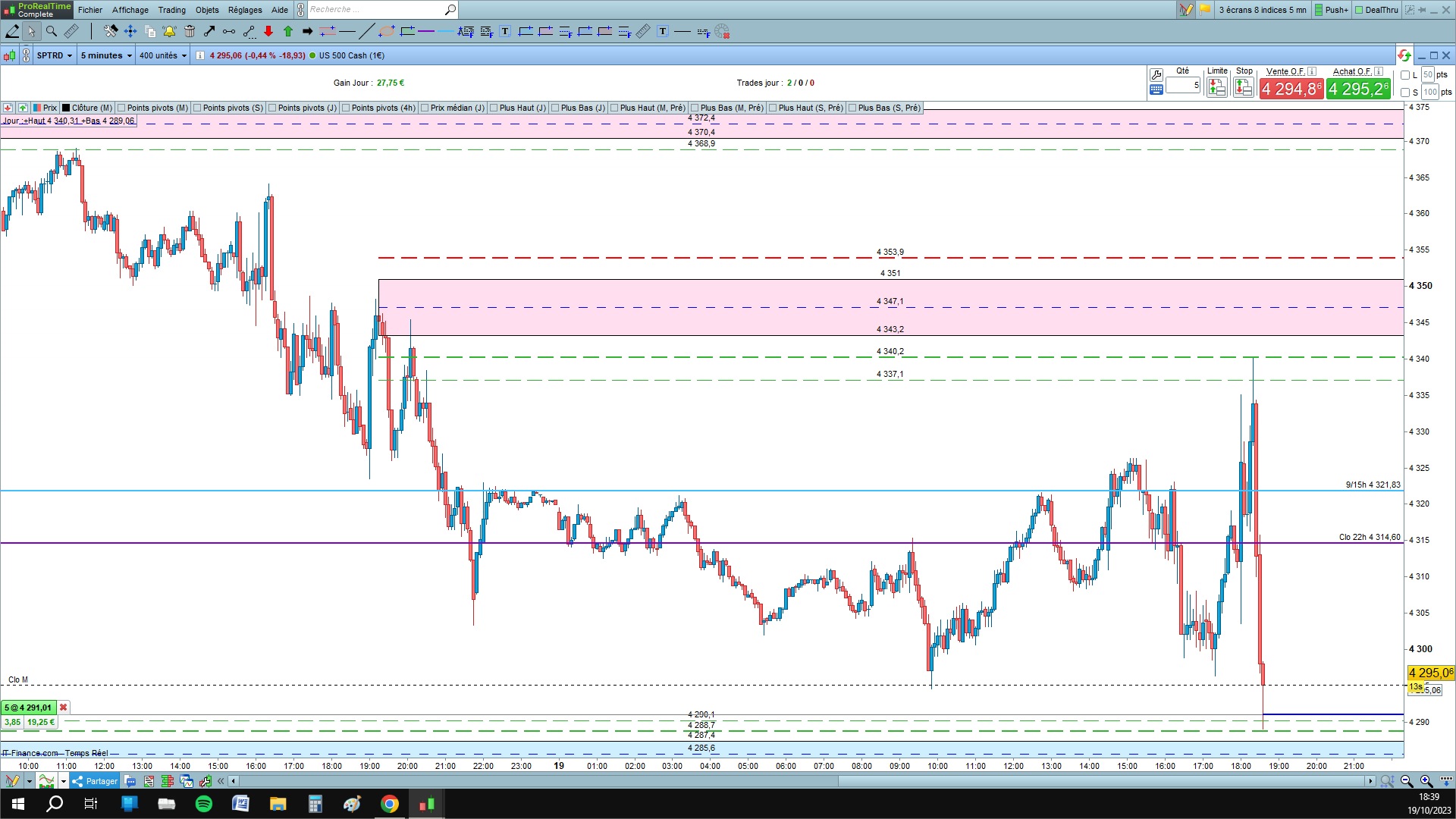Click the red Vente sell price button
Image resolution: width=1456 pixels, height=819 pixels.
(x=1291, y=89)
